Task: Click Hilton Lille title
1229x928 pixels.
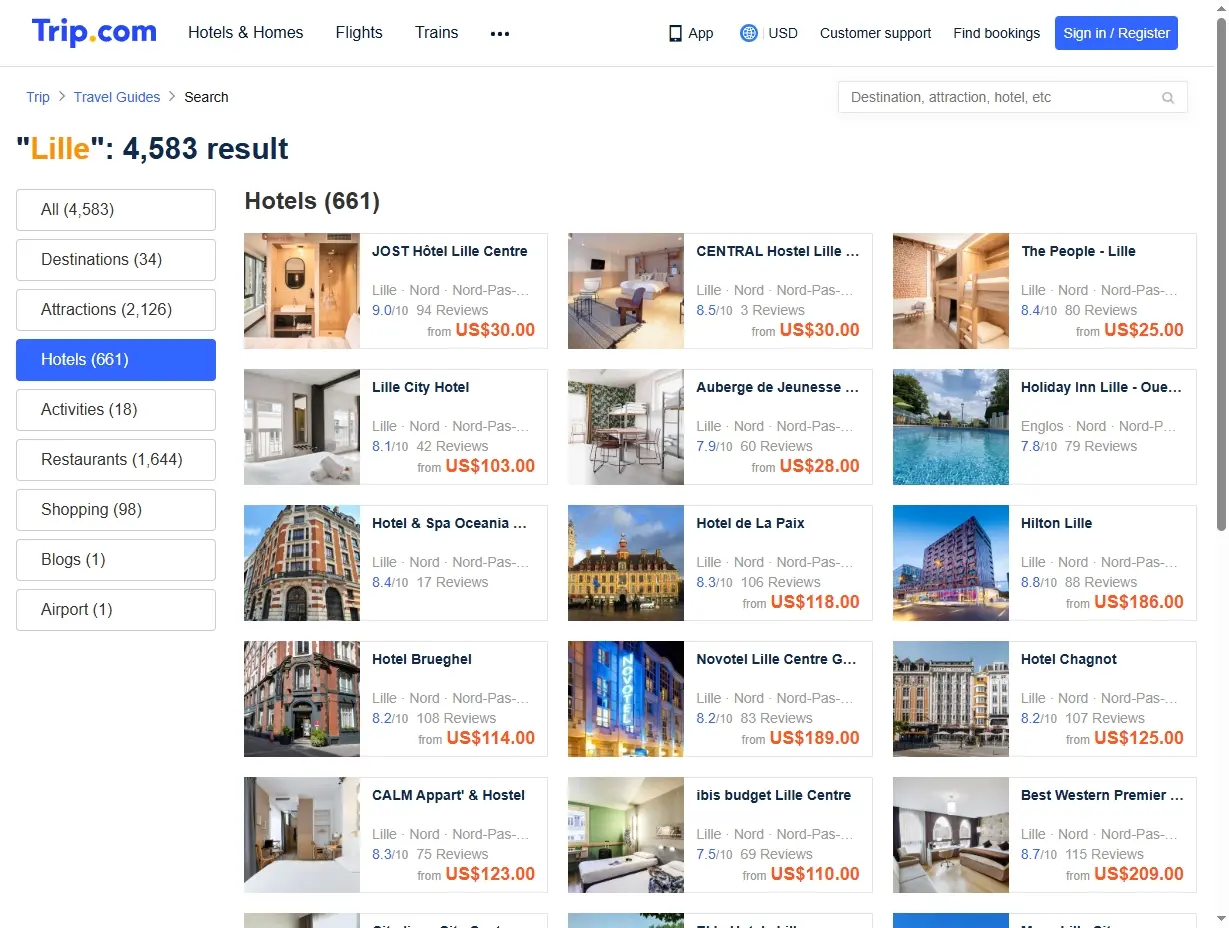Action: click(1056, 523)
